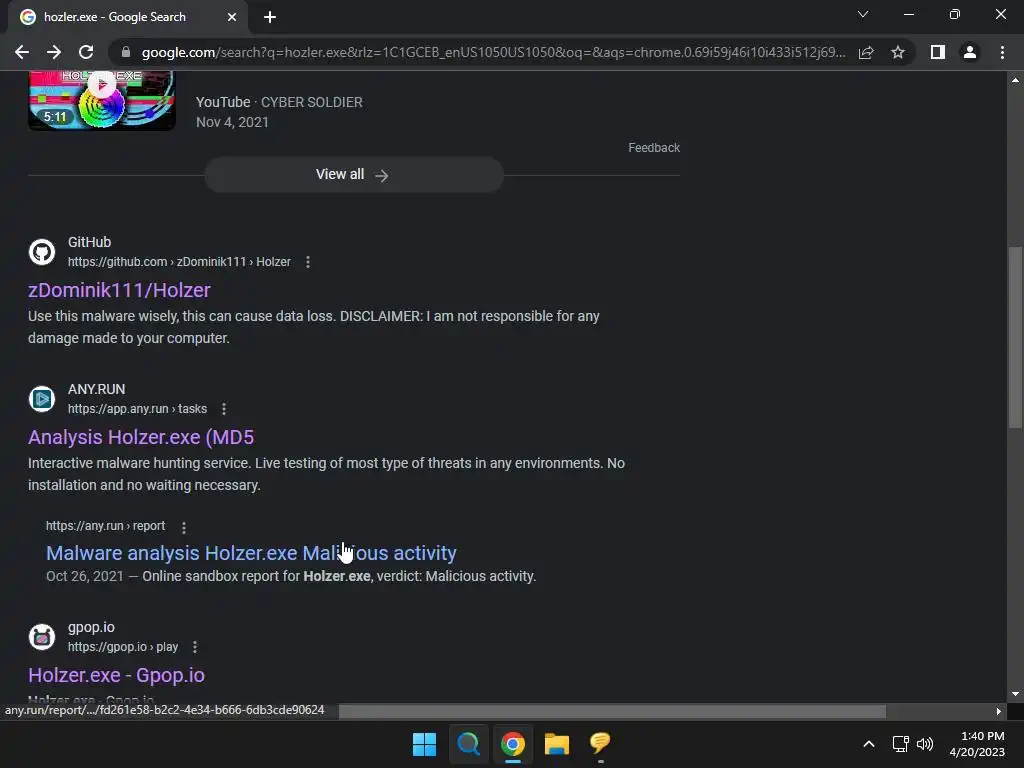
Task: Show hidden system tray icons
Action: point(869,744)
